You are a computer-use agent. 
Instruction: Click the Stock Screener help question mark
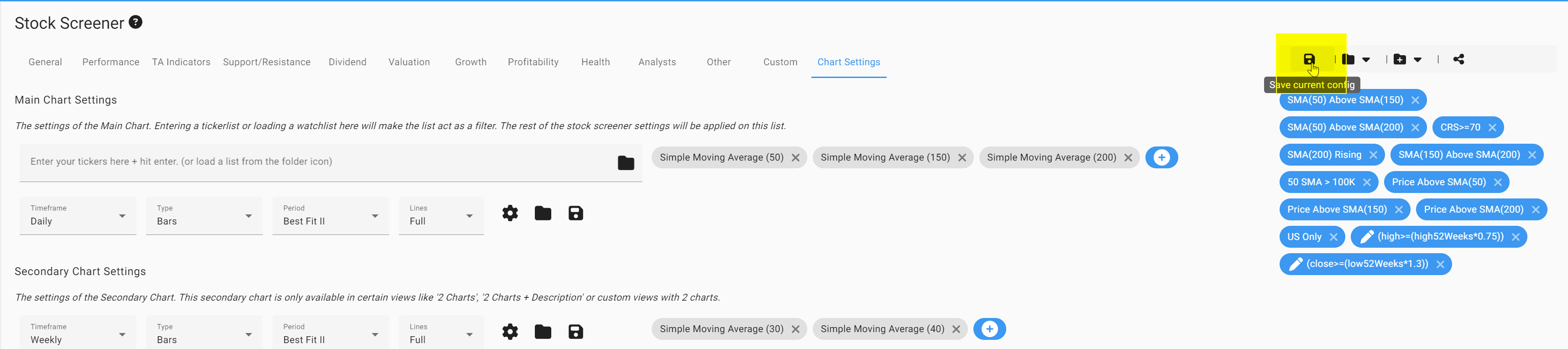[136, 22]
